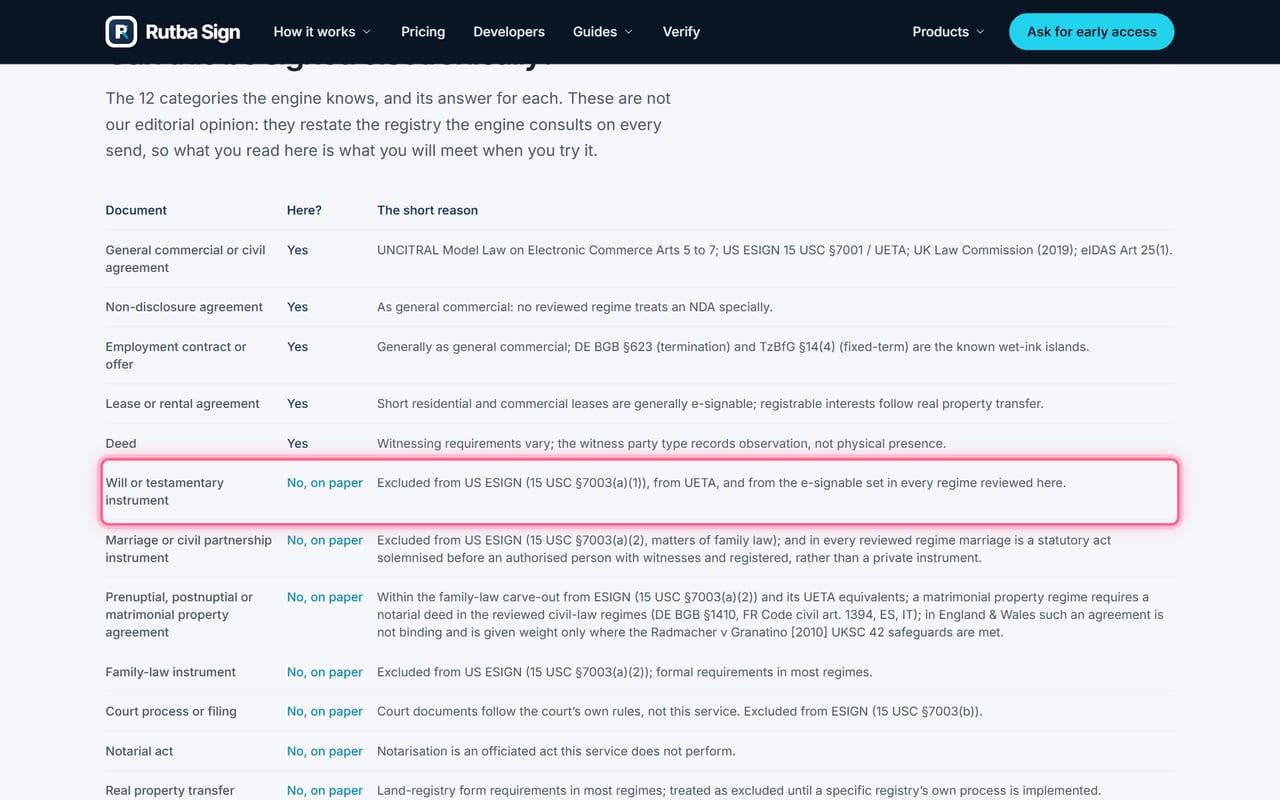
Task: Expand the Guides dropdown
Action: (x=603, y=32)
